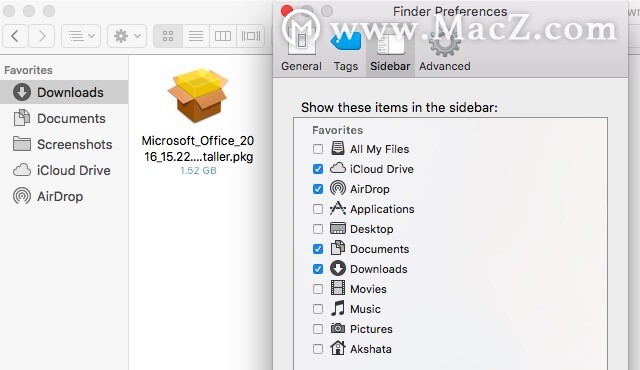Image resolution: width=640 pixels, height=370 pixels.
Task: Enable the Movies checkbox
Action: pyautogui.click(x=318, y=289)
